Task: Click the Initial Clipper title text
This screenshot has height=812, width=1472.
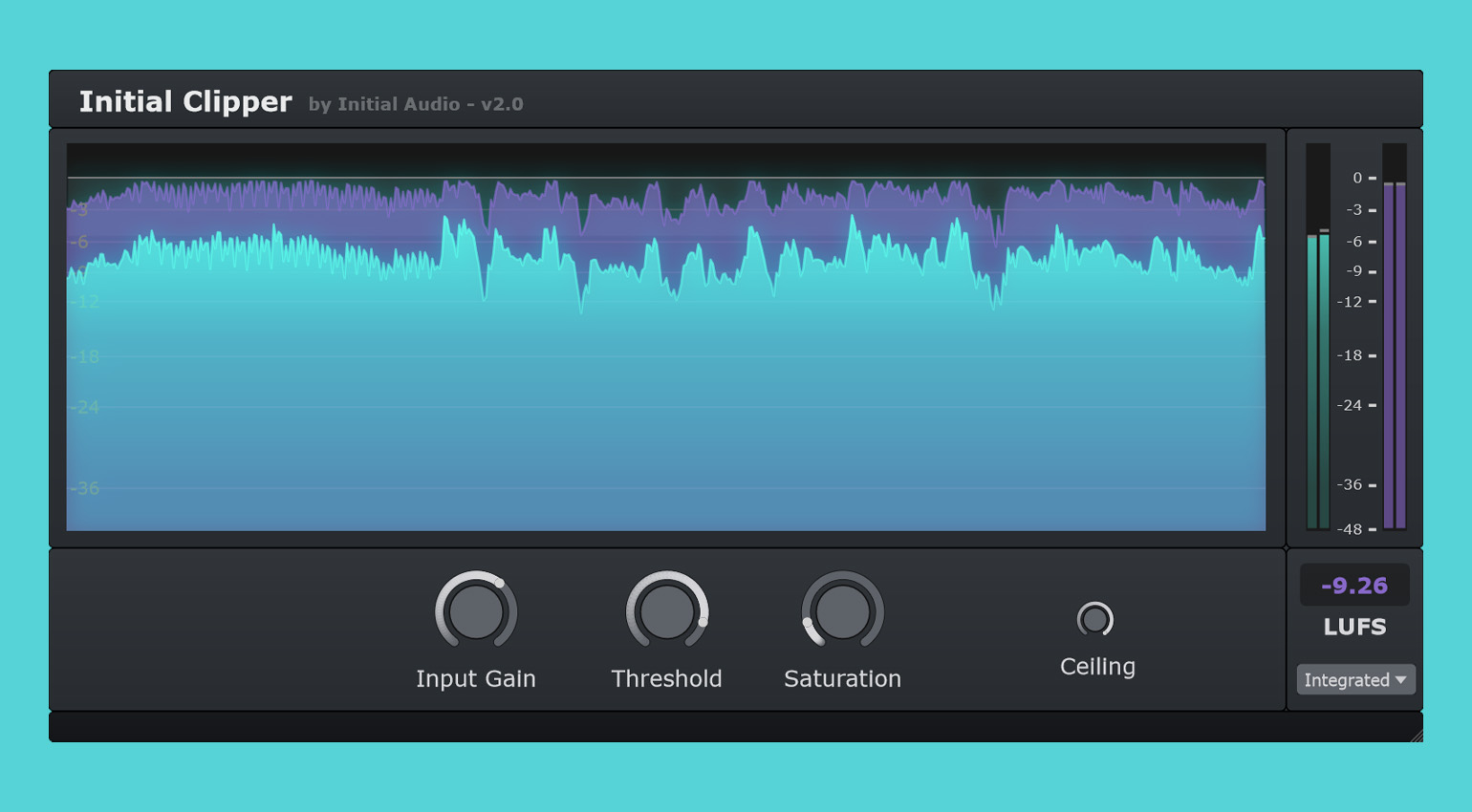Action: pos(185,101)
